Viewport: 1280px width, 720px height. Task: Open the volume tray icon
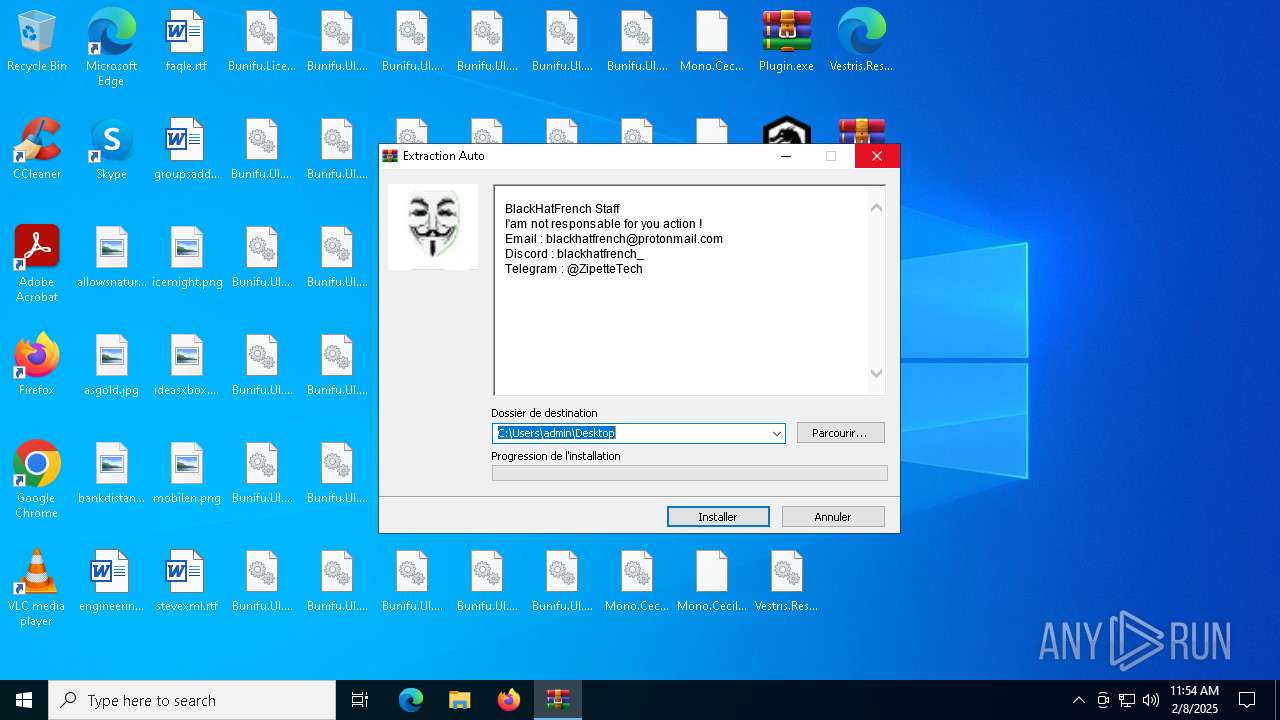(1151, 700)
